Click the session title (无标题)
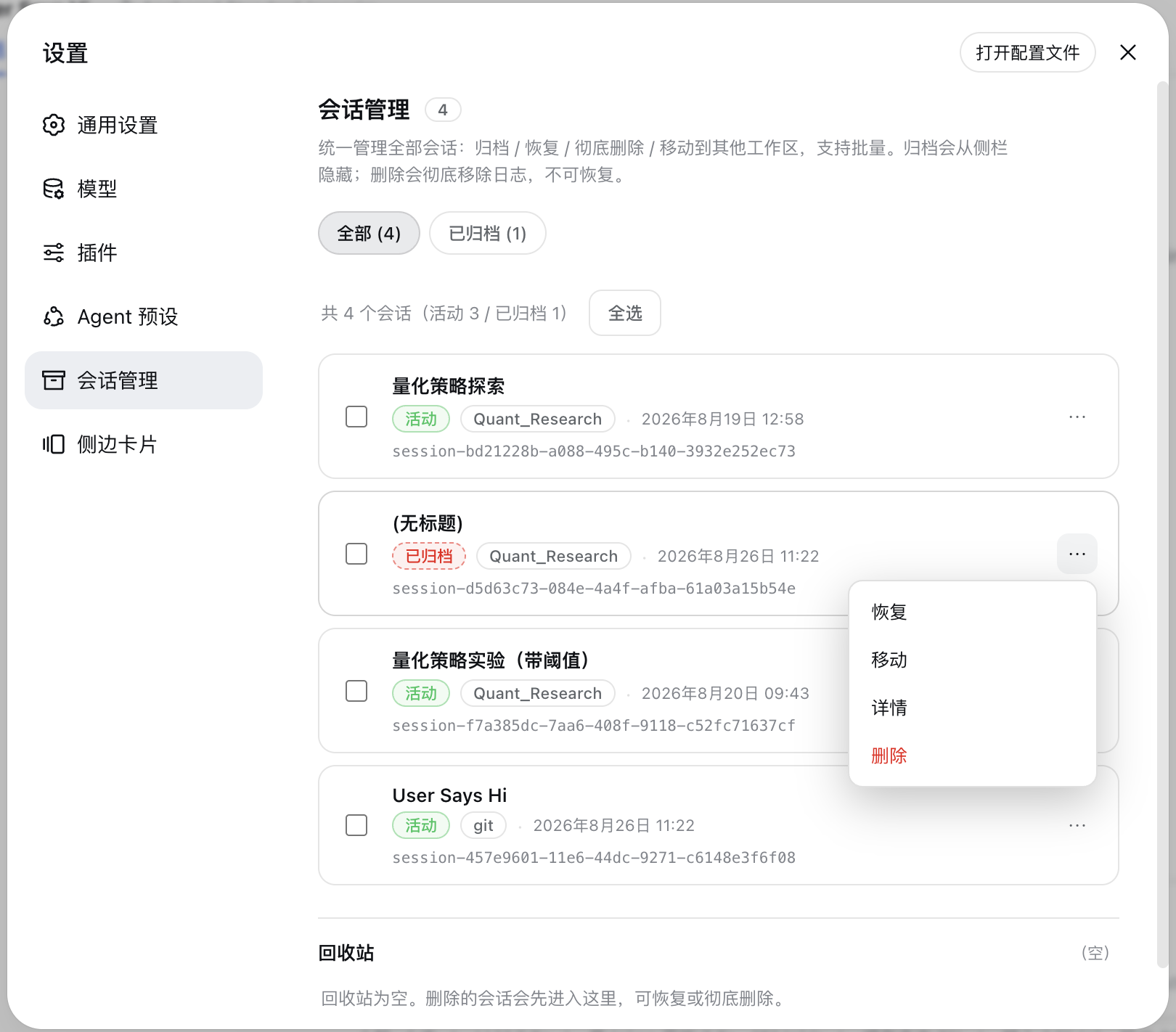Viewport: 1176px width, 1032px height. tap(428, 523)
